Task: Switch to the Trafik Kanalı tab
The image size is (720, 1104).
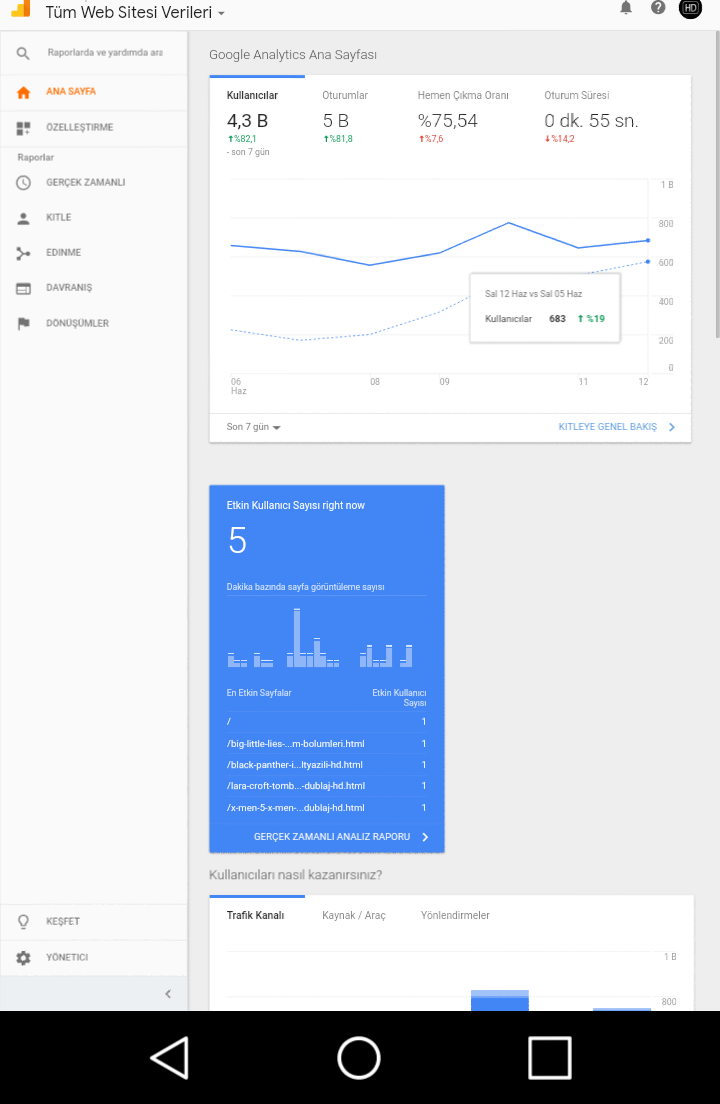Action: (x=255, y=915)
